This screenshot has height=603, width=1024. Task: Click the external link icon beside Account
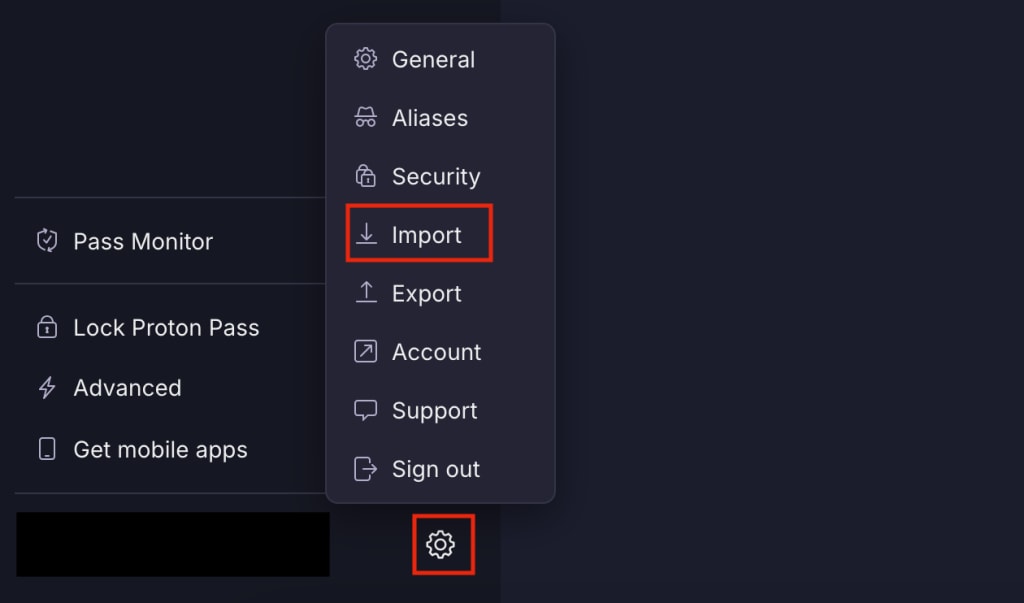(365, 351)
